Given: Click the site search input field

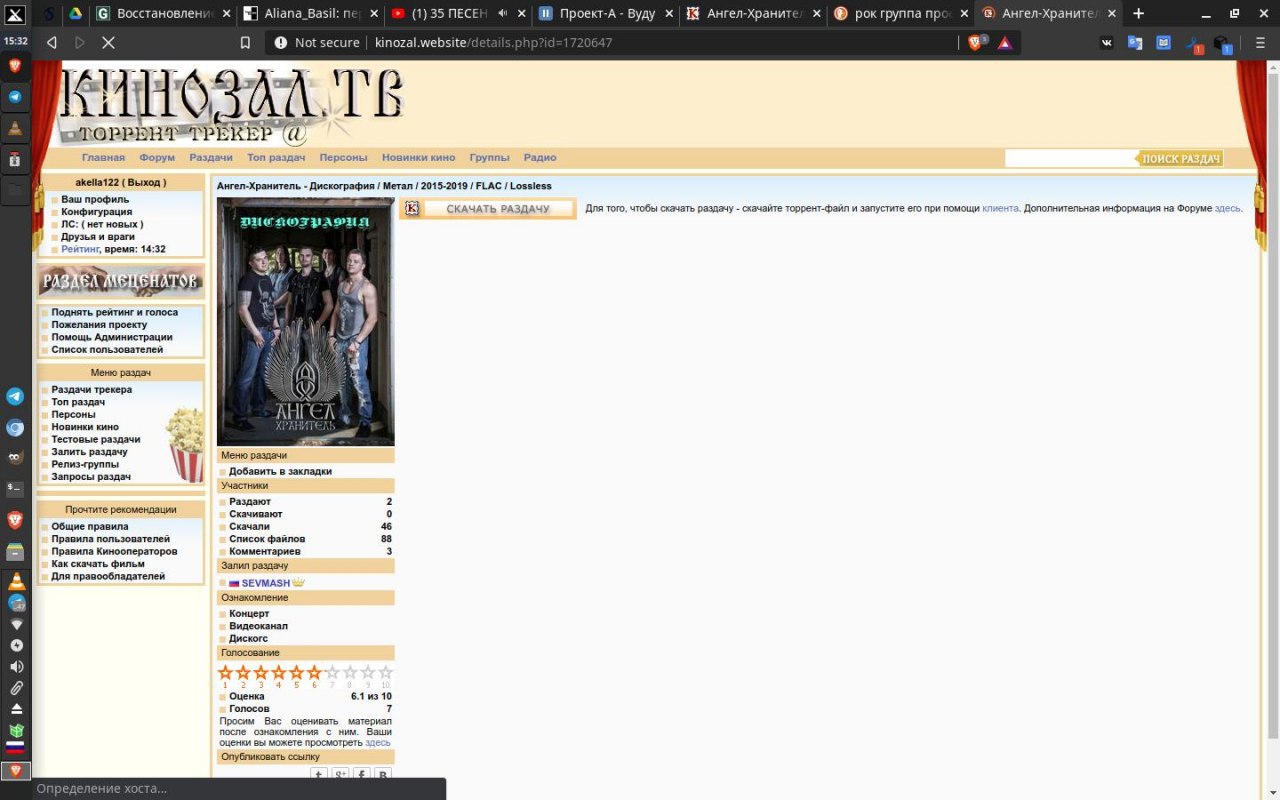Looking at the screenshot, I should (1070, 158).
